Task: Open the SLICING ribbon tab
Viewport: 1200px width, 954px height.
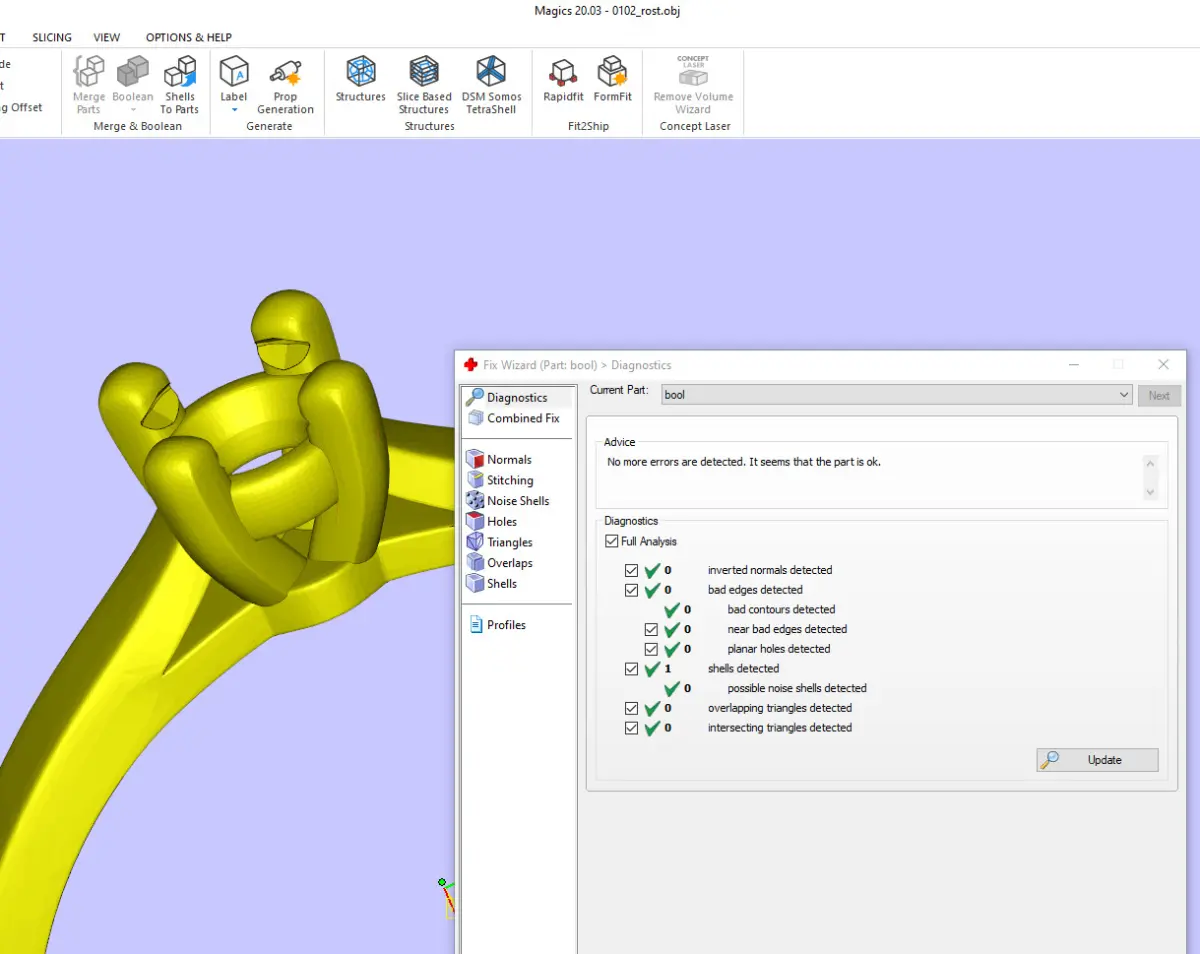Action: coord(52,37)
